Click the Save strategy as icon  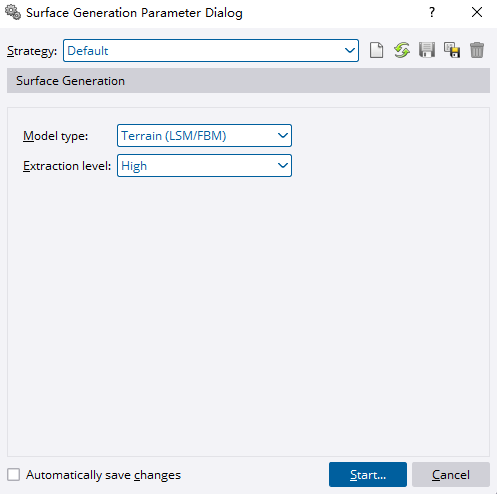point(452,51)
